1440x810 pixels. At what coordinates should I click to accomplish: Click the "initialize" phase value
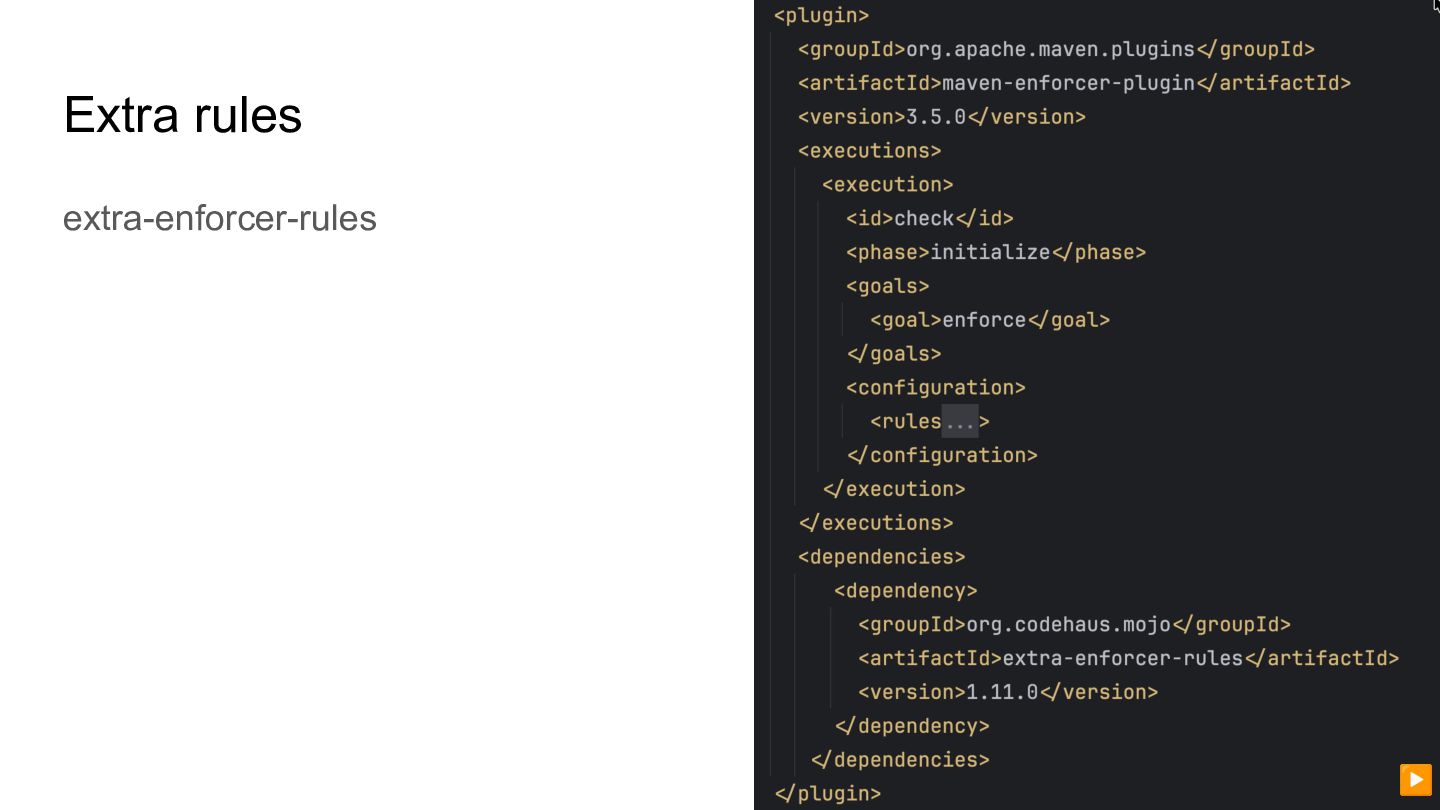coord(990,252)
